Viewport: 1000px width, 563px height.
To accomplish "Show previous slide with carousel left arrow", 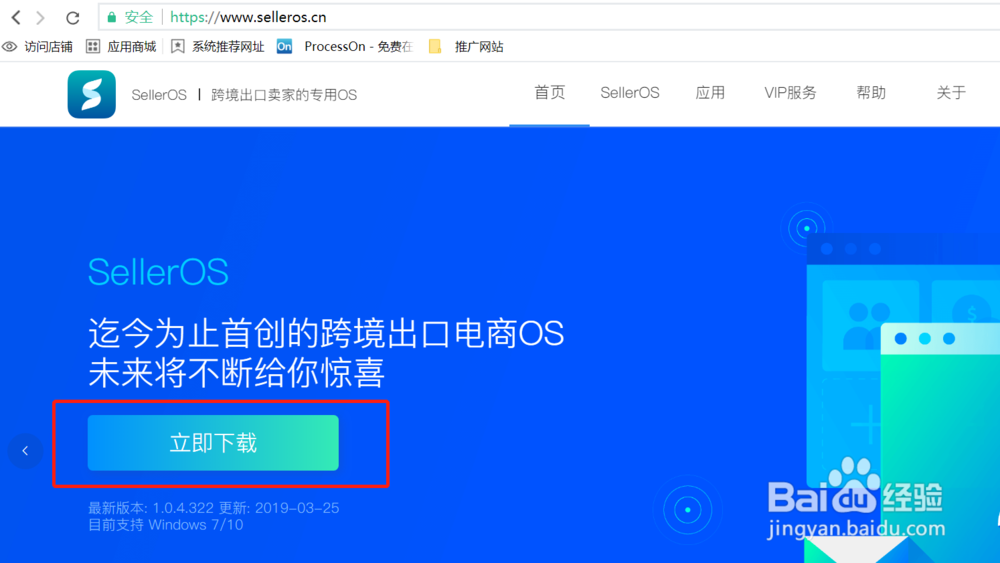I will pos(26,451).
